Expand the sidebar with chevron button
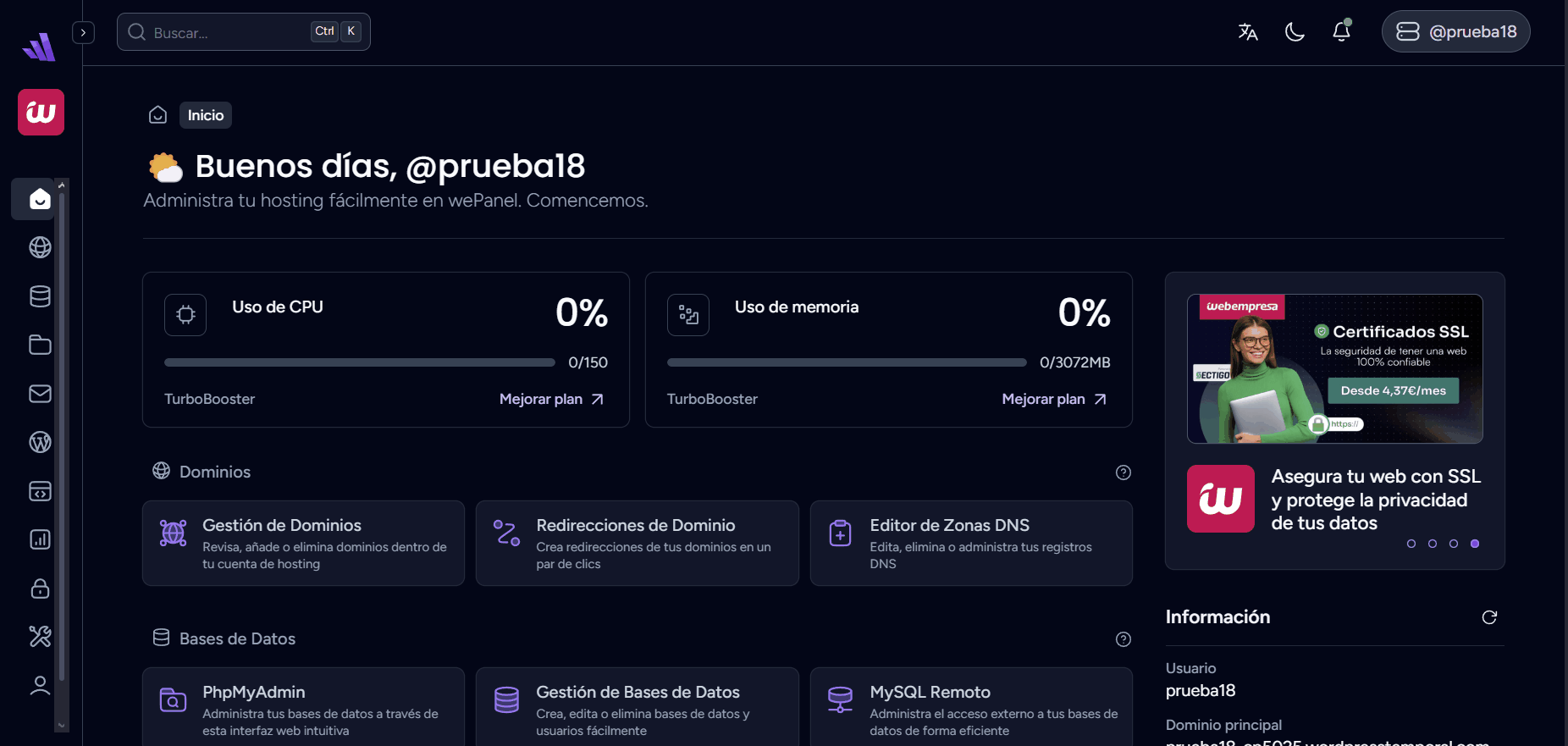Viewport: 1568px width, 746px height. [83, 33]
